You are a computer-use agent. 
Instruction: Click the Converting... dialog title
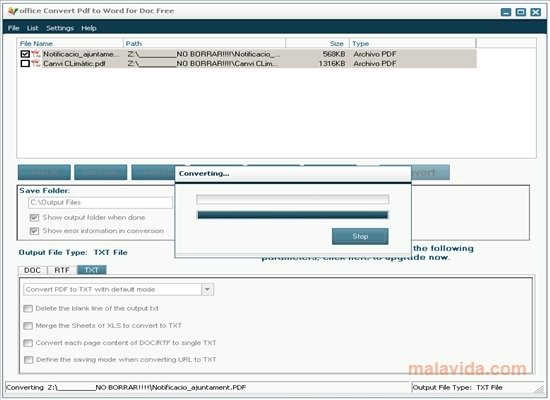[204, 173]
